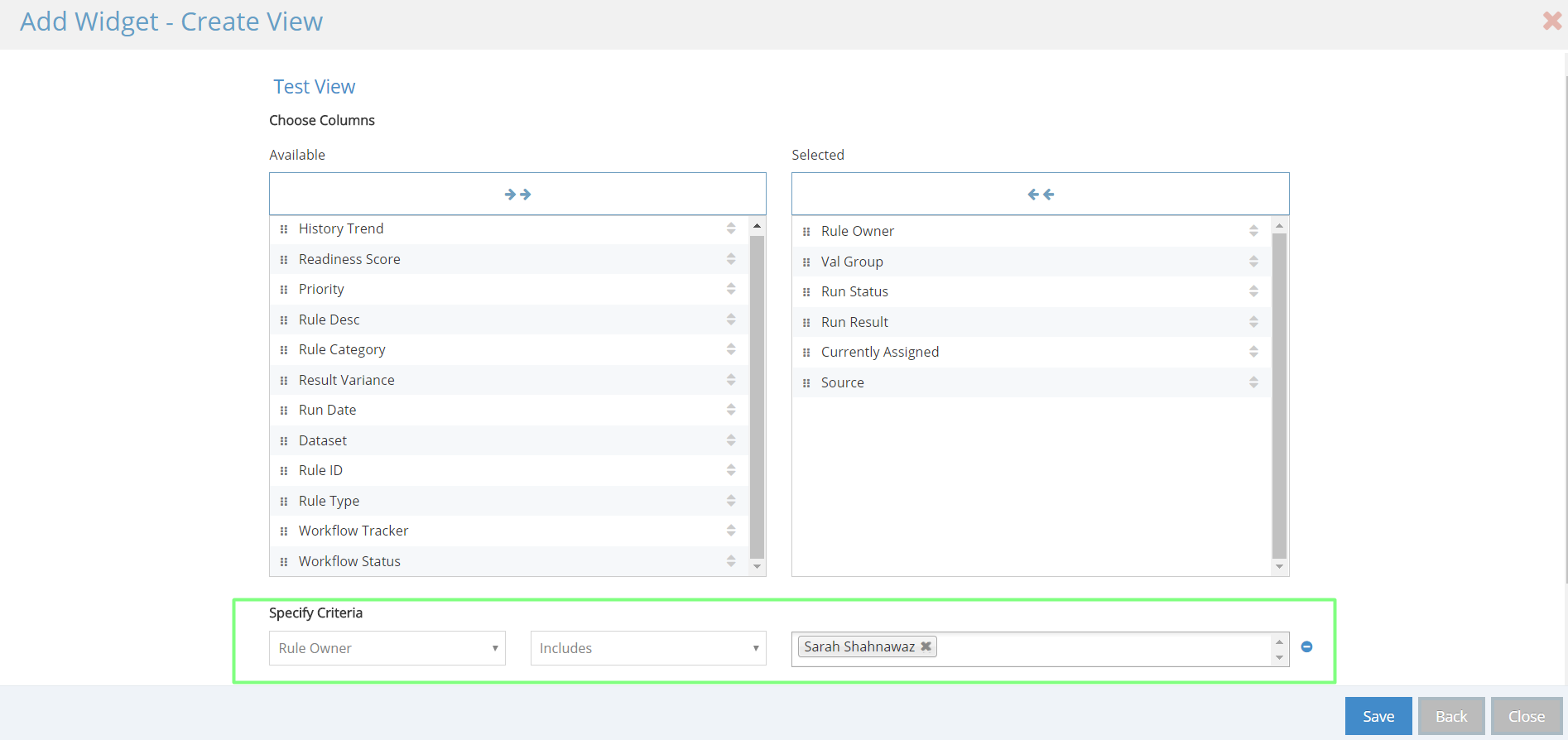Click reorder arrows on Source row

pos(1253,382)
